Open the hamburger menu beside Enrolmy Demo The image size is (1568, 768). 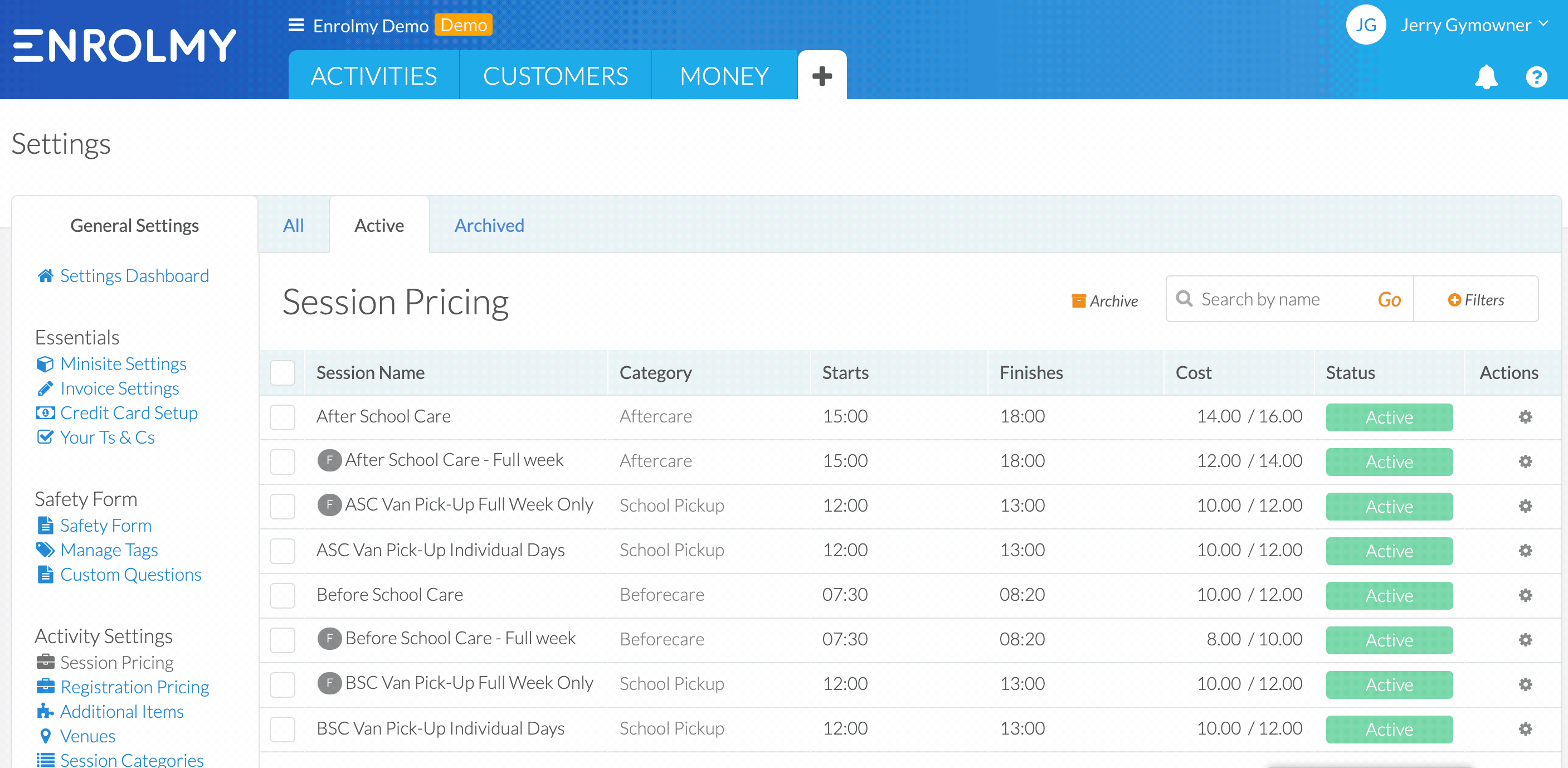coord(296,25)
